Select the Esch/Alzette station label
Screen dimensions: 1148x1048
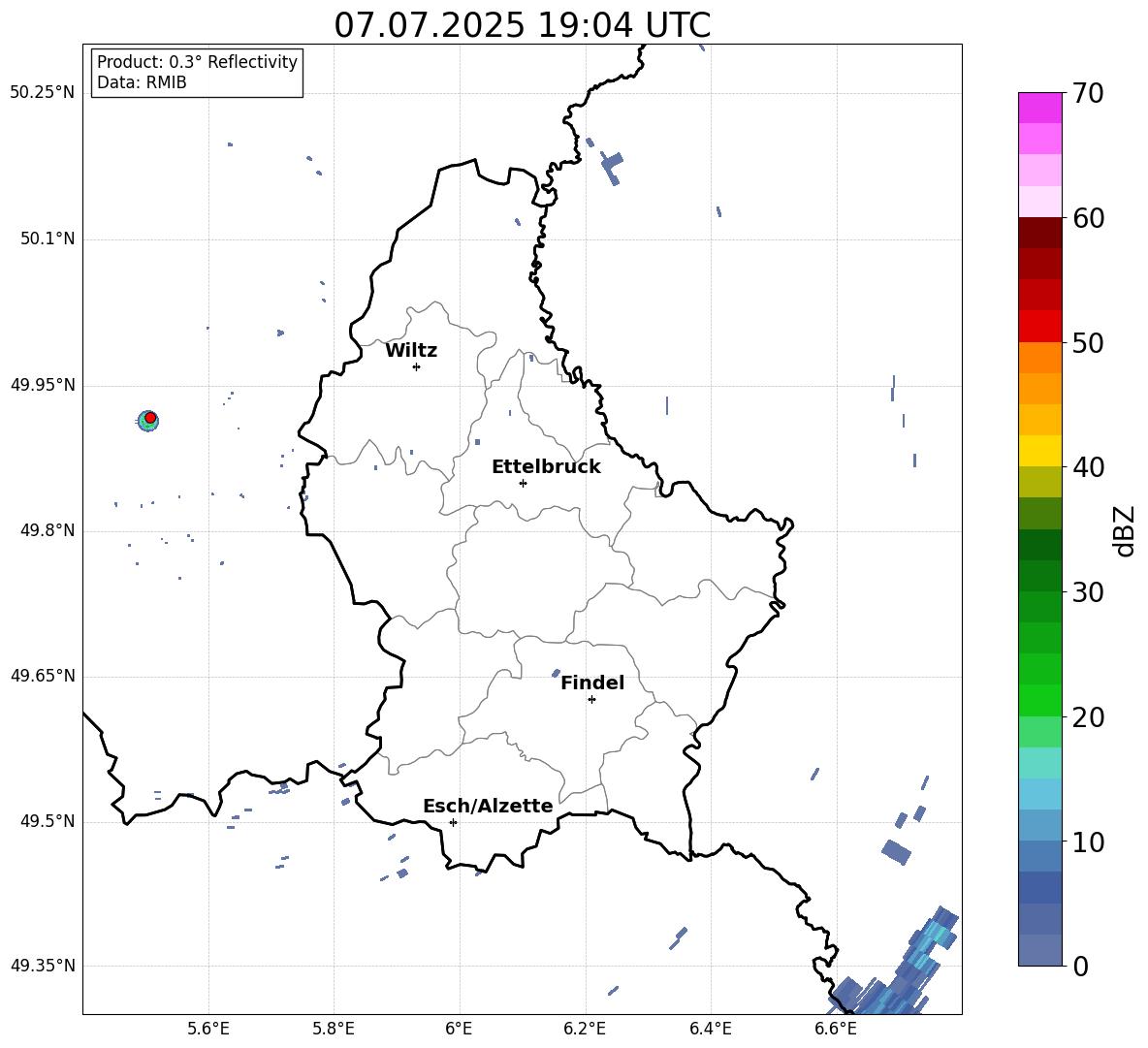[488, 806]
